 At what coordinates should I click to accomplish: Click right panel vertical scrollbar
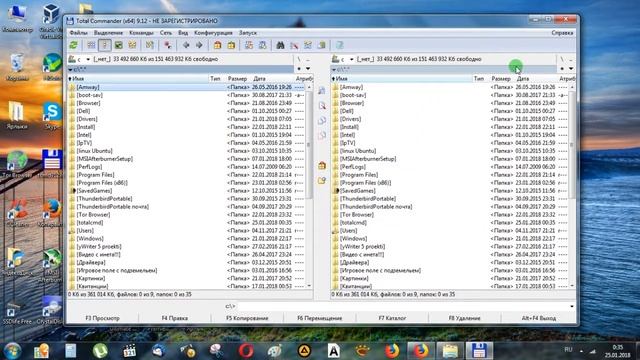(572, 186)
